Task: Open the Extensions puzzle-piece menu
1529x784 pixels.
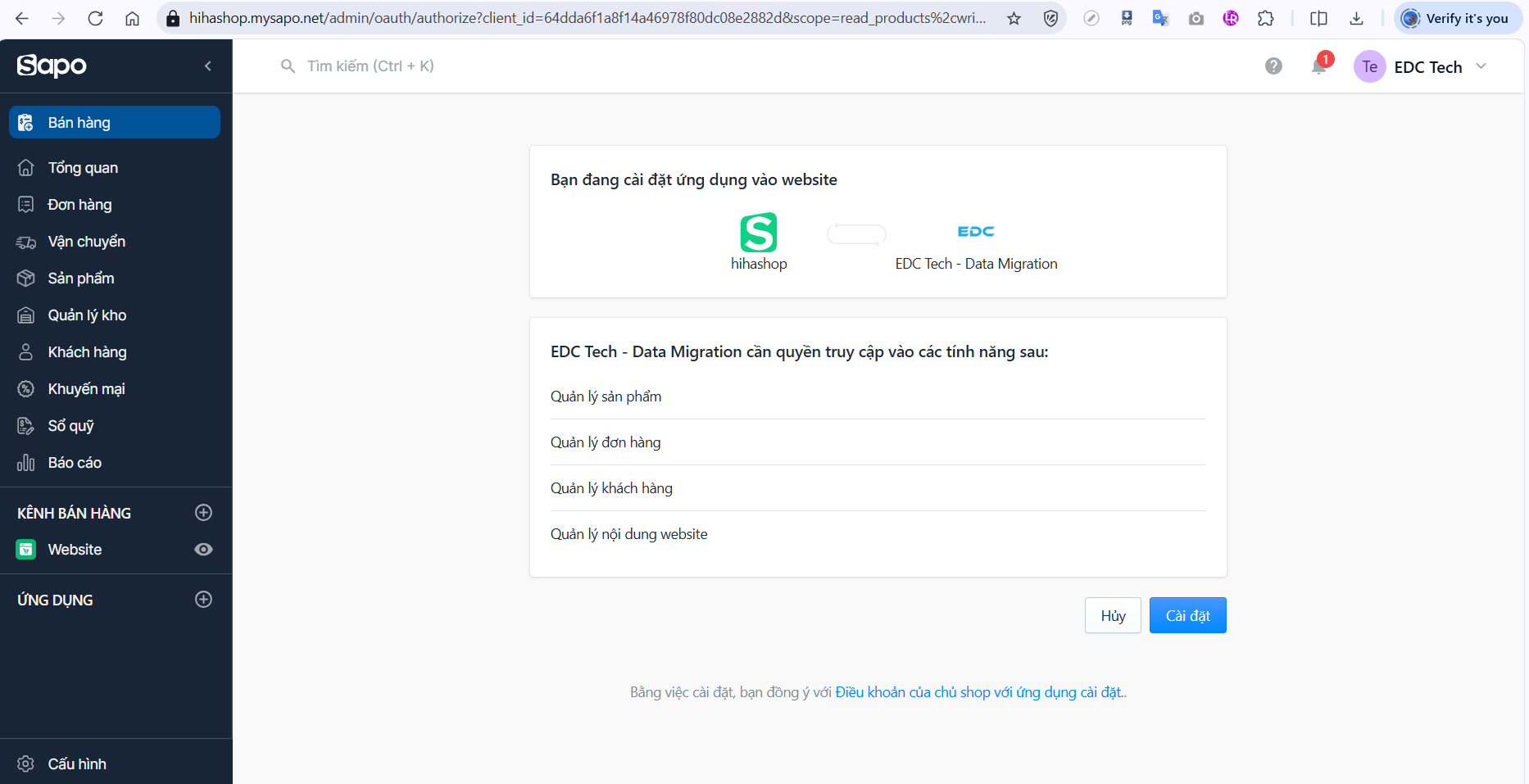Action: (1266, 18)
